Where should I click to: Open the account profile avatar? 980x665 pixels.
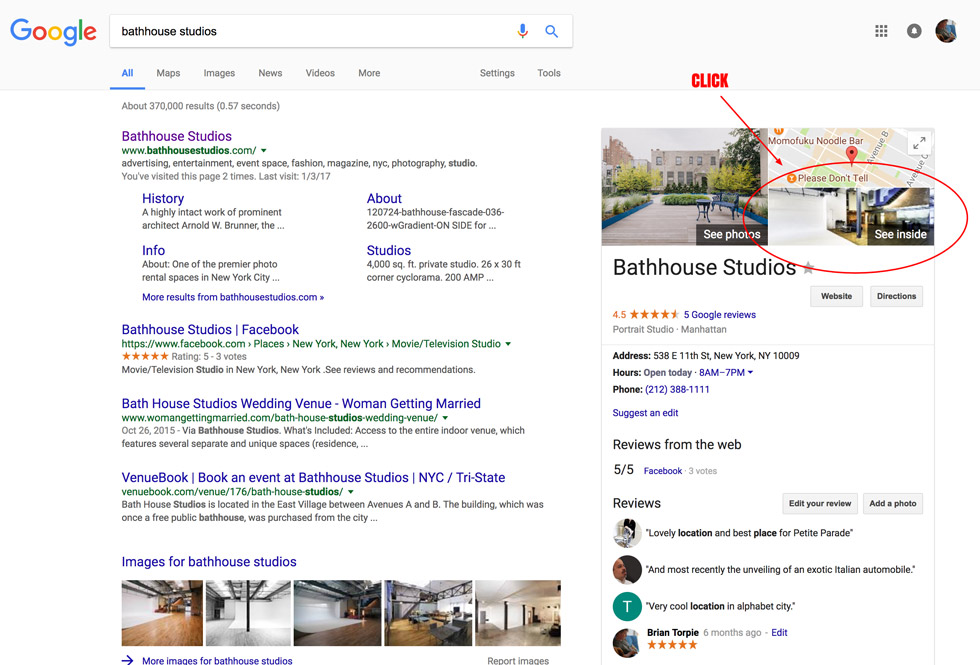coord(946,31)
